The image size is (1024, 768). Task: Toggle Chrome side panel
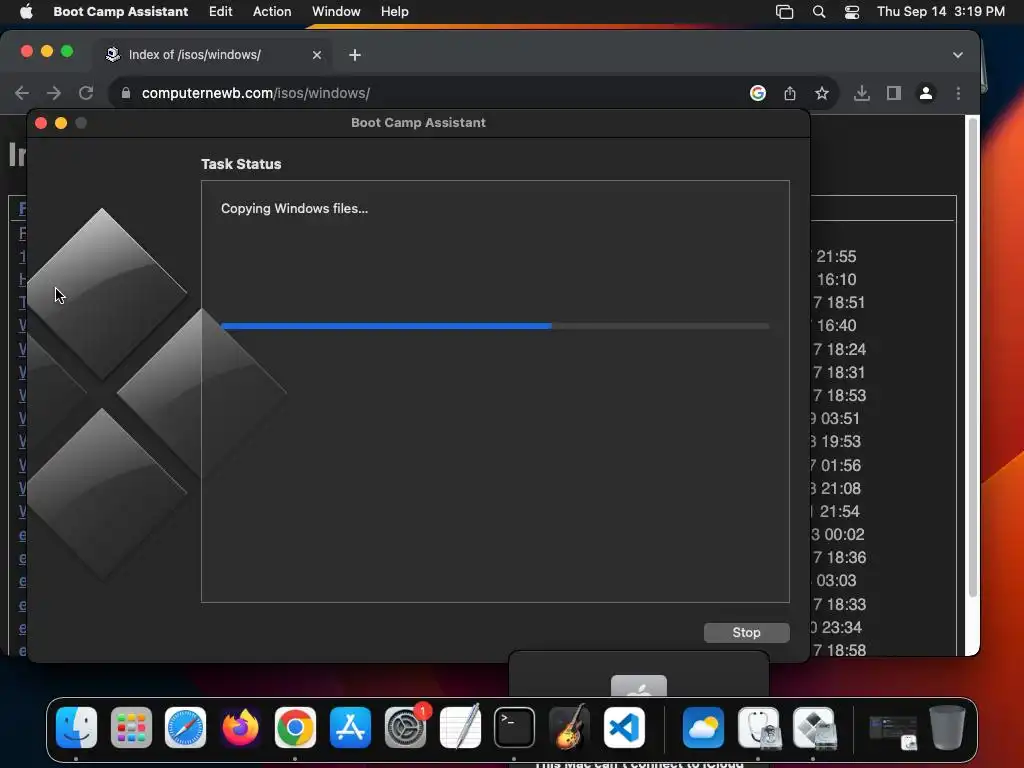(x=894, y=93)
